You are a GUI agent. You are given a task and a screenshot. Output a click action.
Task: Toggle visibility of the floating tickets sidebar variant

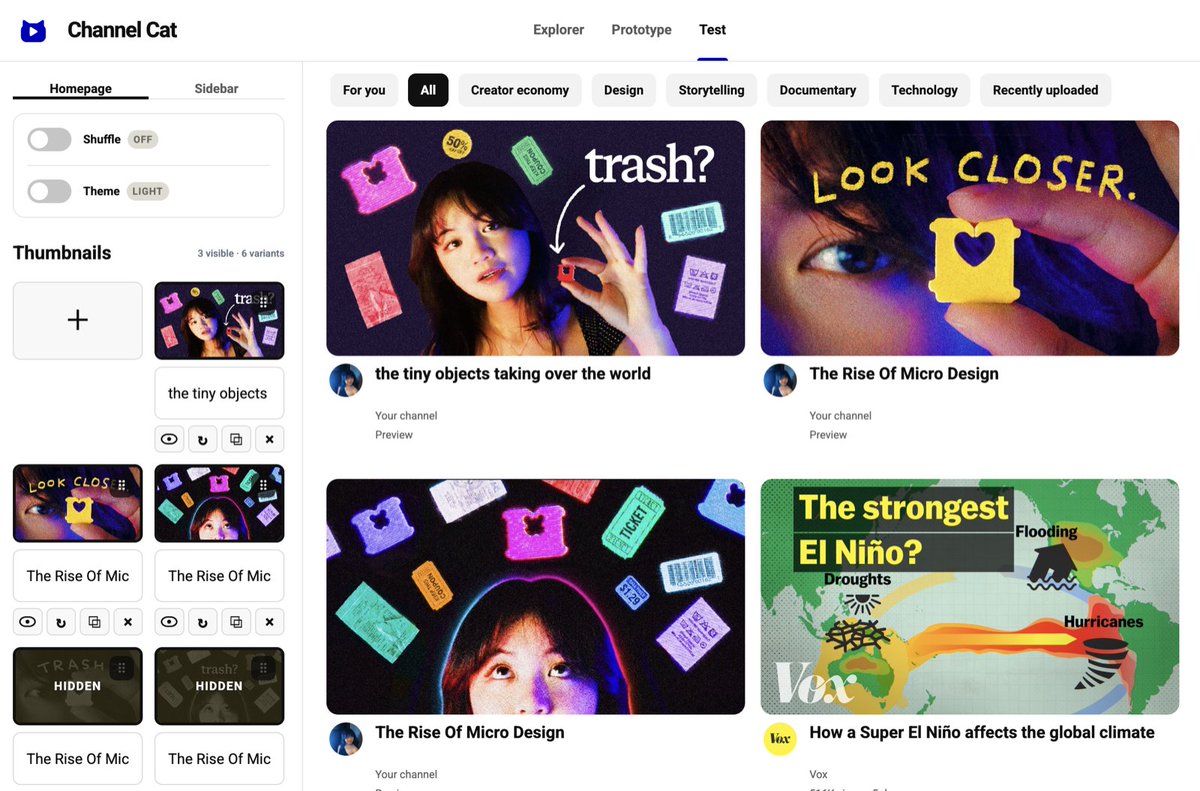coord(169,622)
